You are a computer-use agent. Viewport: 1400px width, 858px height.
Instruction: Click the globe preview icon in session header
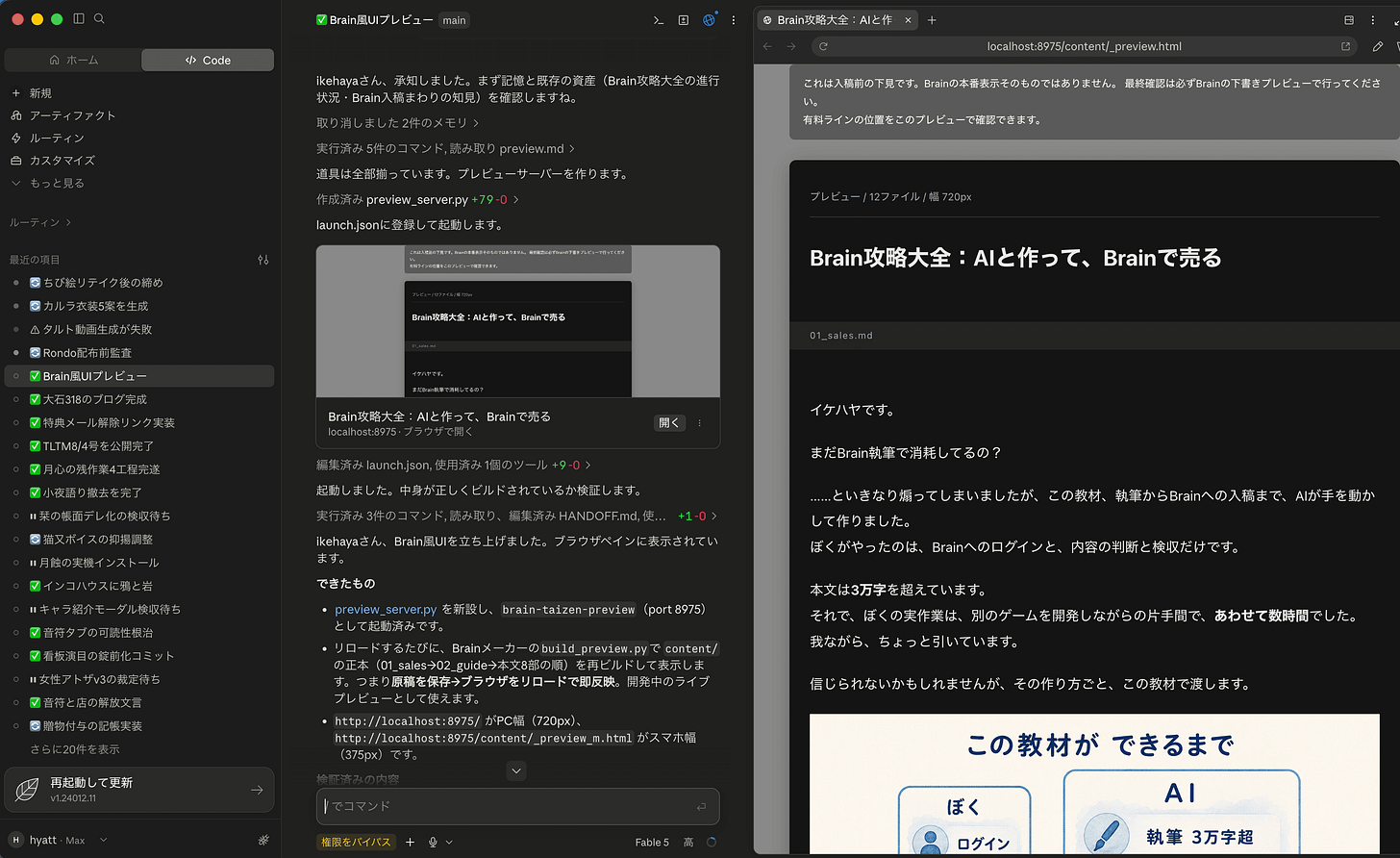[709, 19]
